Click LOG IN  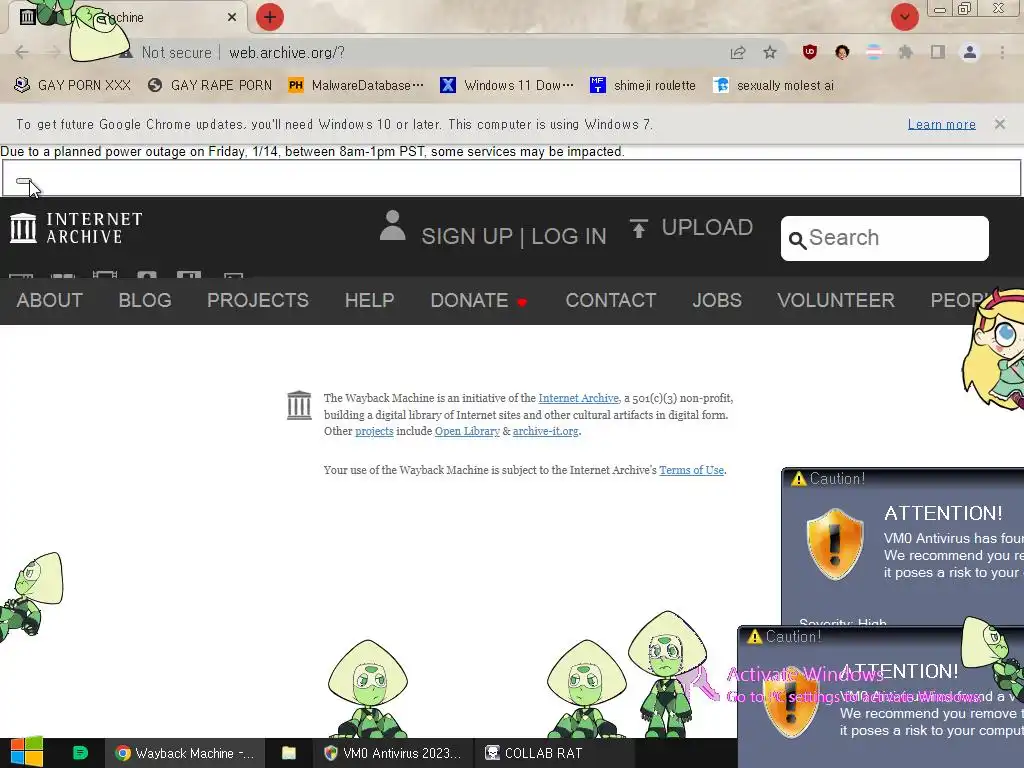point(569,236)
